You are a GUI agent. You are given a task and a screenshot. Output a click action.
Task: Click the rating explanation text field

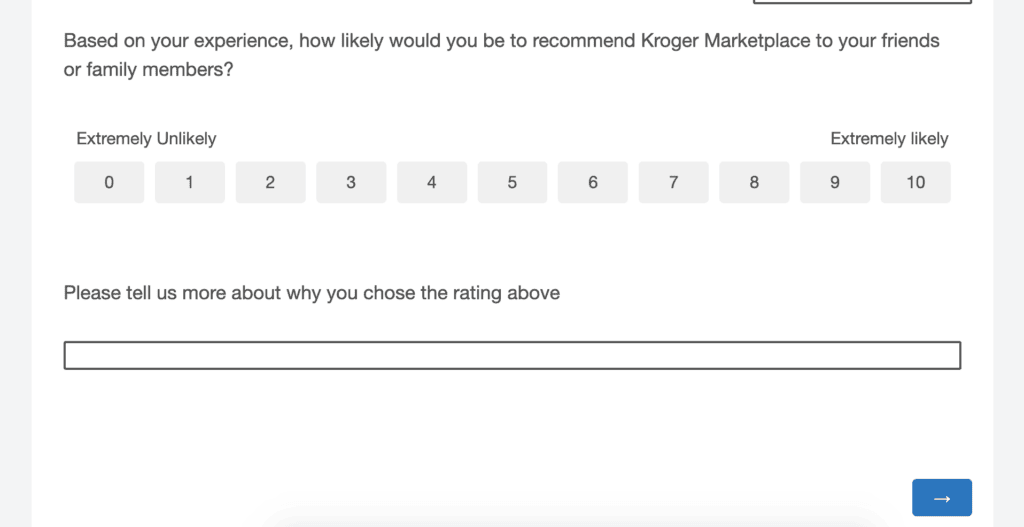[x=512, y=355]
